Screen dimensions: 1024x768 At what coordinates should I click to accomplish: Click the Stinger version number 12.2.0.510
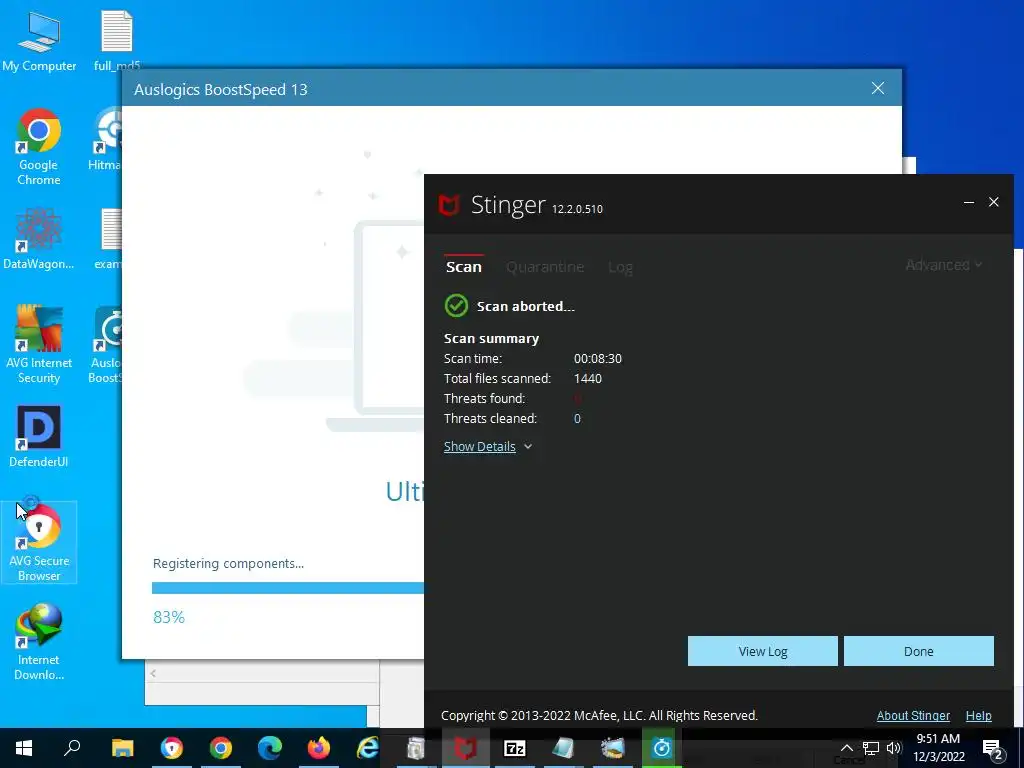click(x=577, y=209)
